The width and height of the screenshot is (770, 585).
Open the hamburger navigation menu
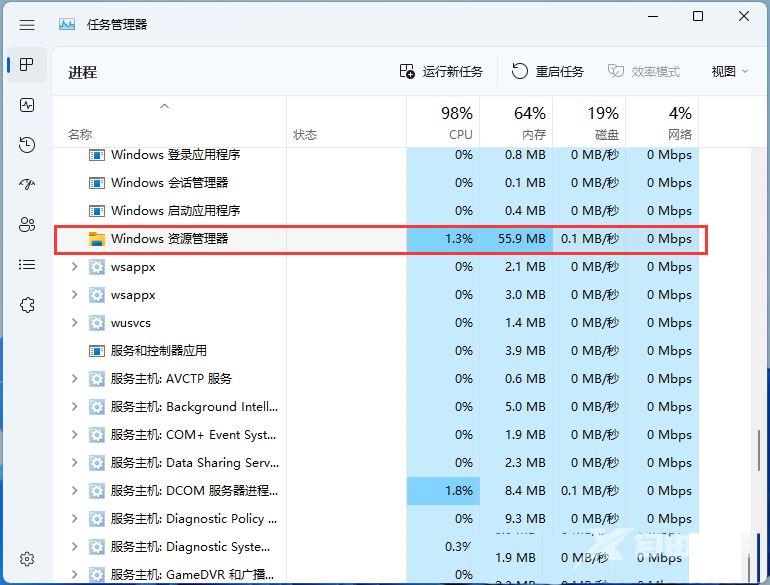pos(27,25)
